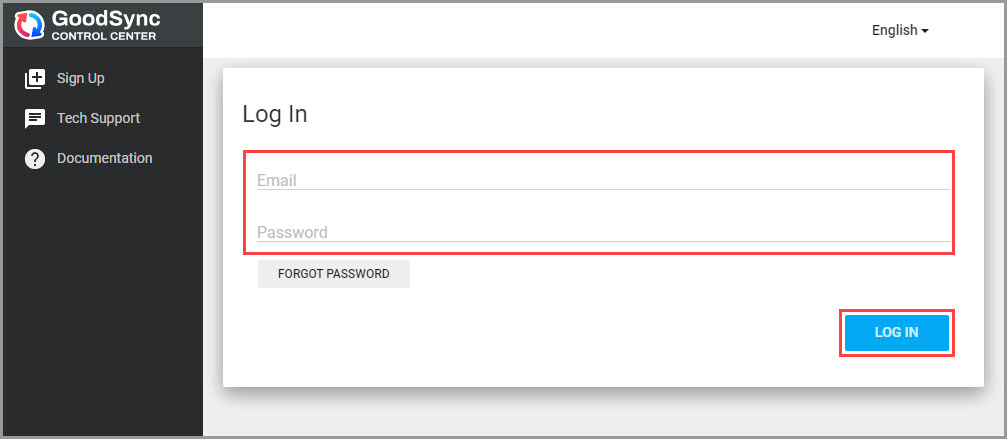Click empty space right of Forgot Password
Image resolution: width=1007 pixels, height=439 pixels.
[x=600, y=274]
